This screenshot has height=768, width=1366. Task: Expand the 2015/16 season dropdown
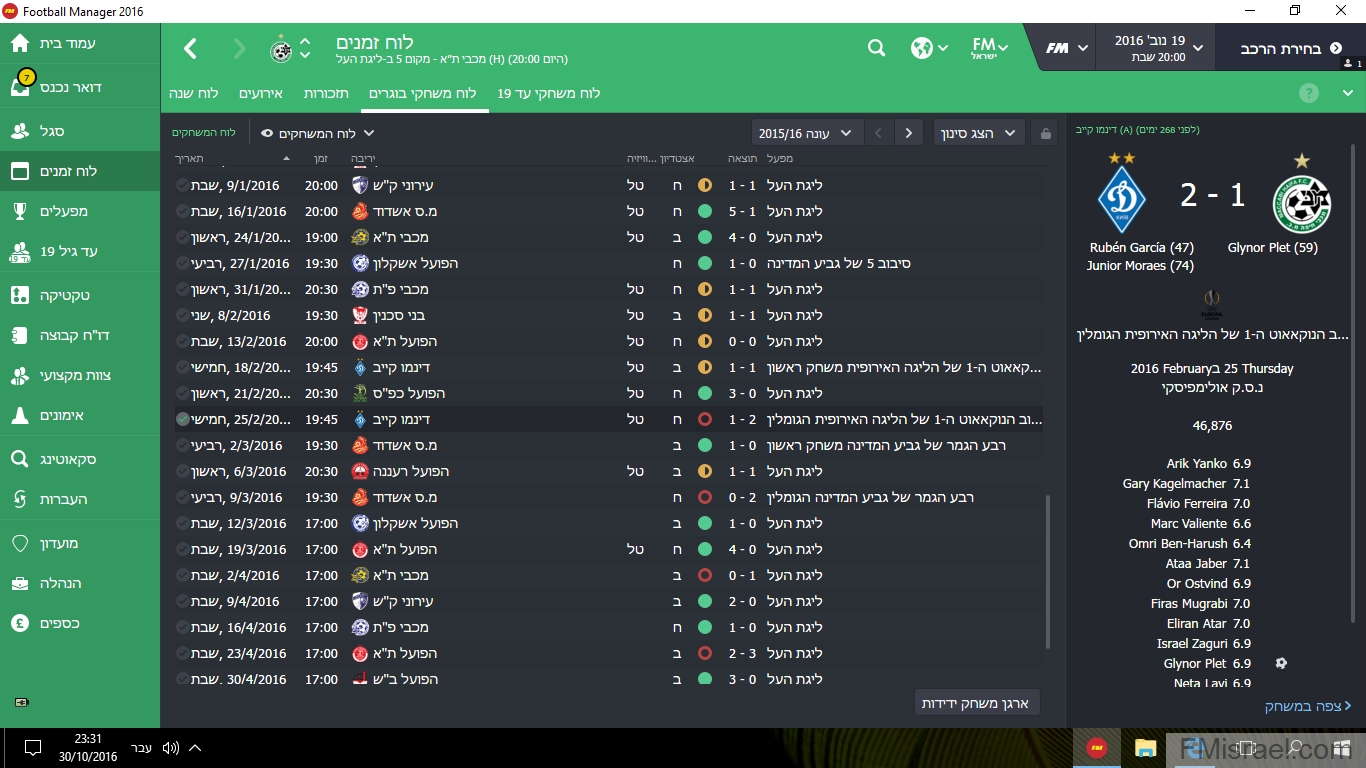tap(806, 133)
